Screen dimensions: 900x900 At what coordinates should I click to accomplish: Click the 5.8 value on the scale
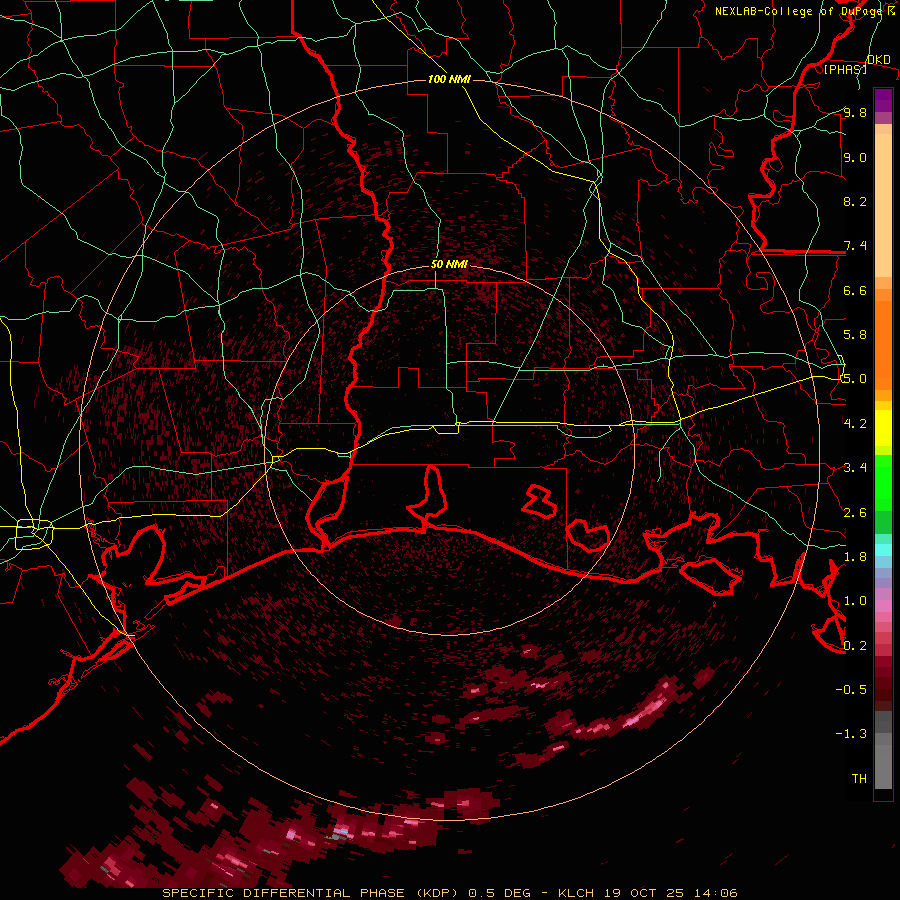coord(855,335)
